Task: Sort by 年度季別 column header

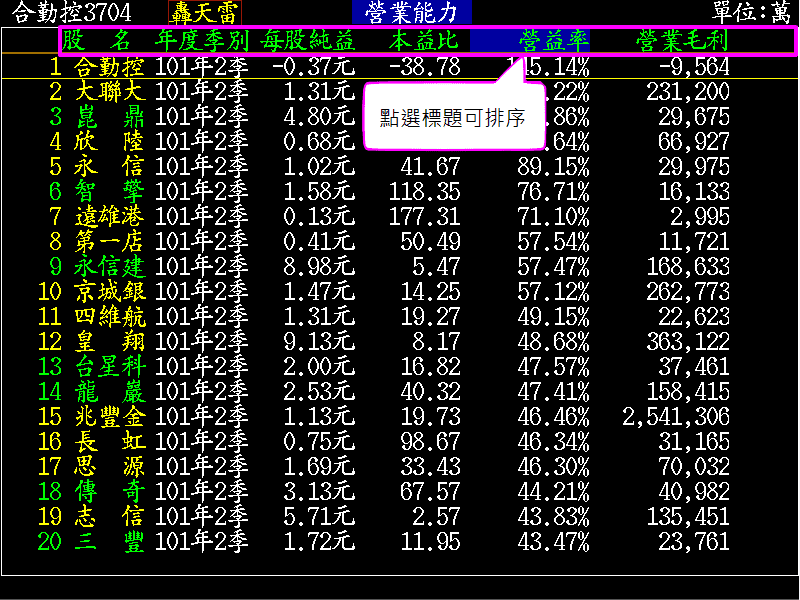Action: pyautogui.click(x=202, y=41)
